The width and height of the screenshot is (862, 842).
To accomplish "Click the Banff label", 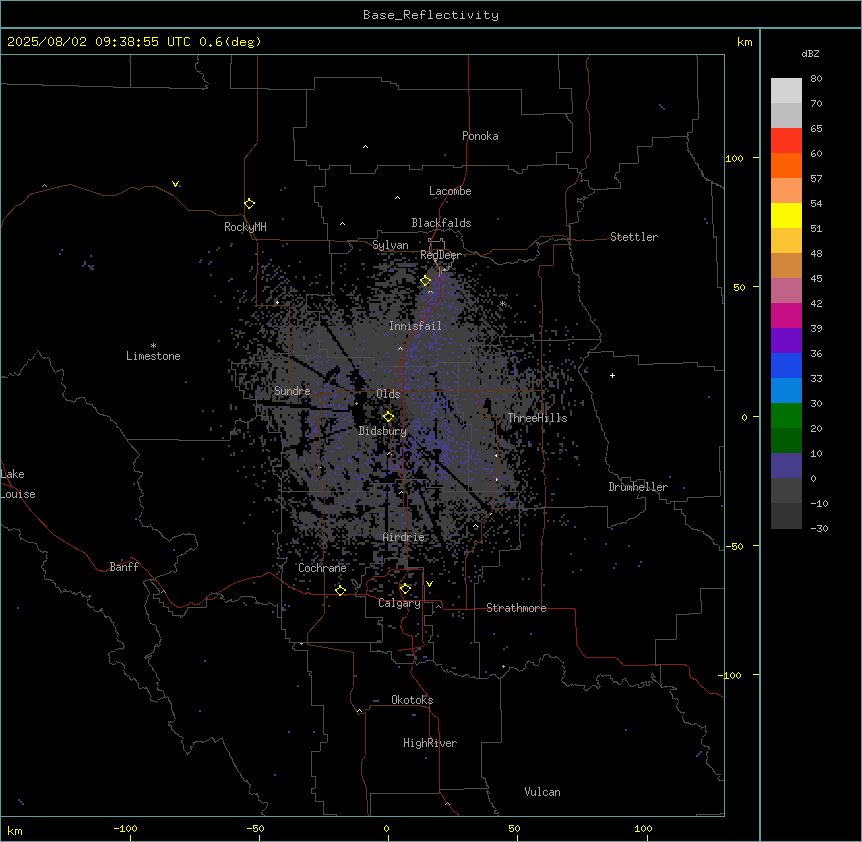I will pyautogui.click(x=124, y=567).
